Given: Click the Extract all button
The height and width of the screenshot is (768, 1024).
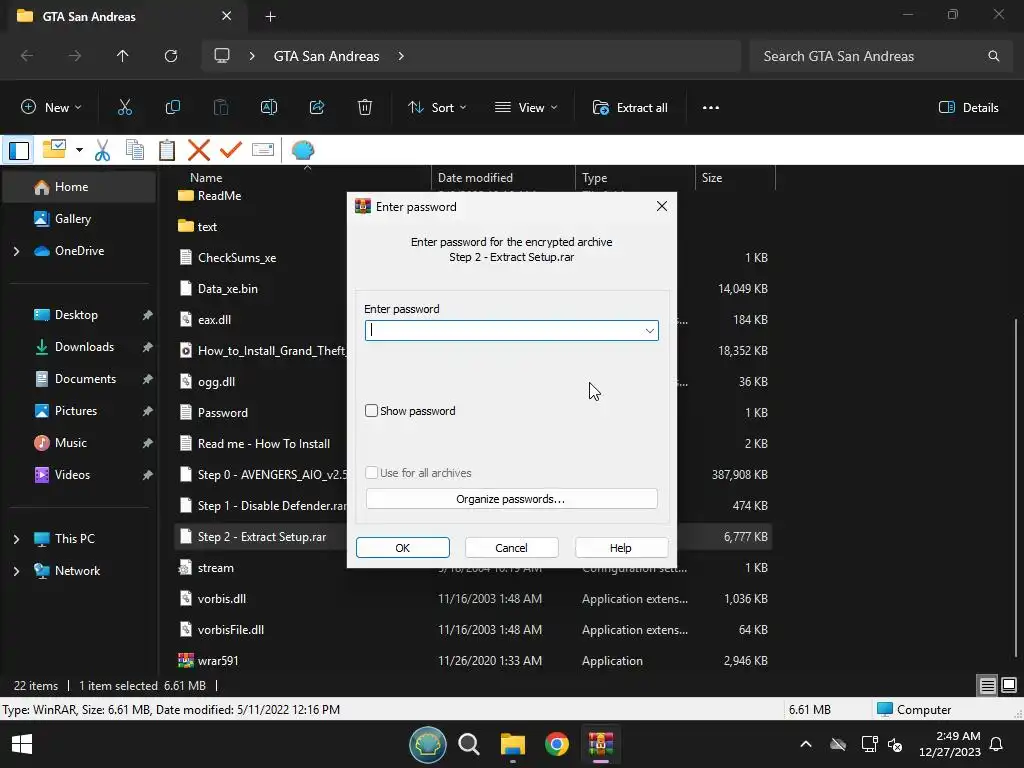Looking at the screenshot, I should coord(630,108).
